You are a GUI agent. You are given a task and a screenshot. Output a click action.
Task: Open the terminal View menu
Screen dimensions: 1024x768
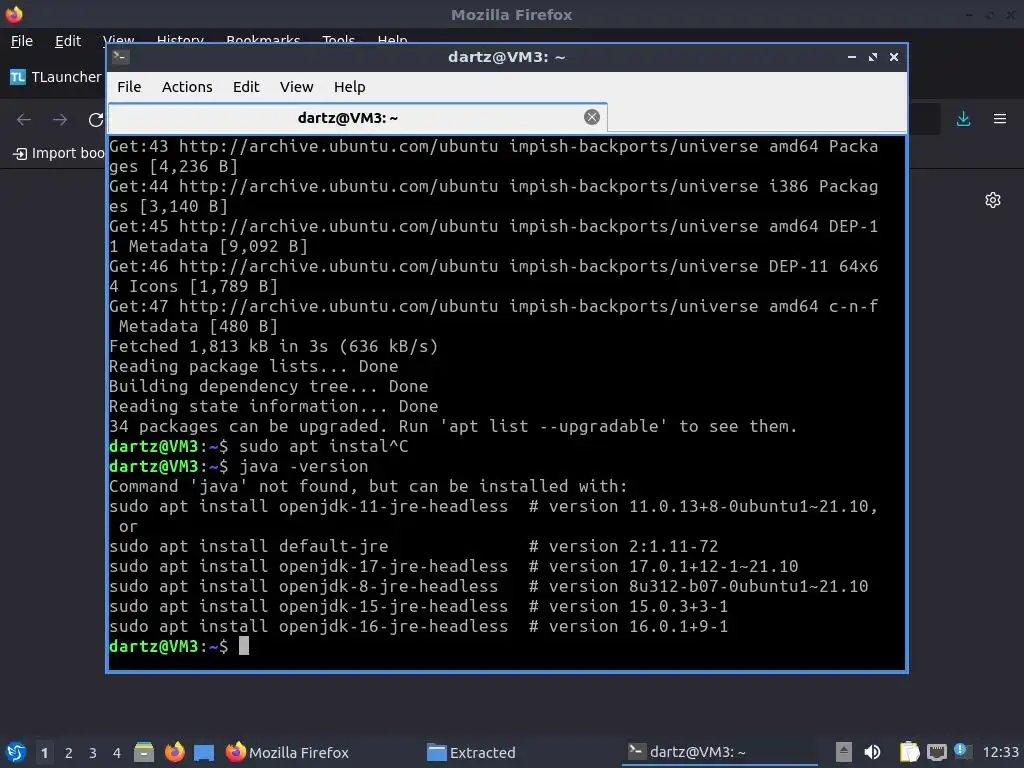point(296,87)
